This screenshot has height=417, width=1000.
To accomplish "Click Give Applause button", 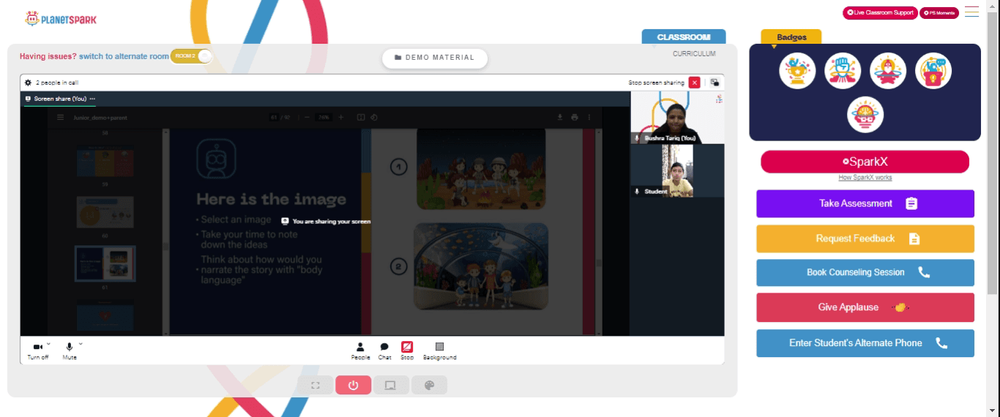I will pos(865,307).
